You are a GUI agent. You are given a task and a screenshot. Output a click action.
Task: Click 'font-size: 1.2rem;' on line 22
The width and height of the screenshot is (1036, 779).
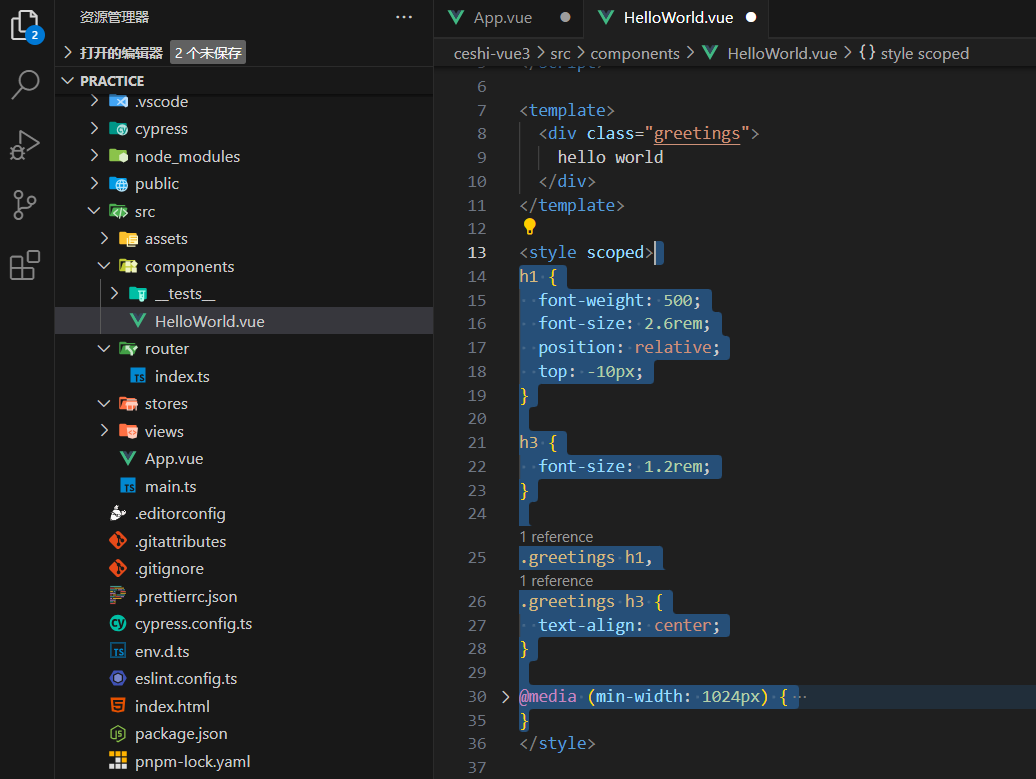click(x=624, y=466)
